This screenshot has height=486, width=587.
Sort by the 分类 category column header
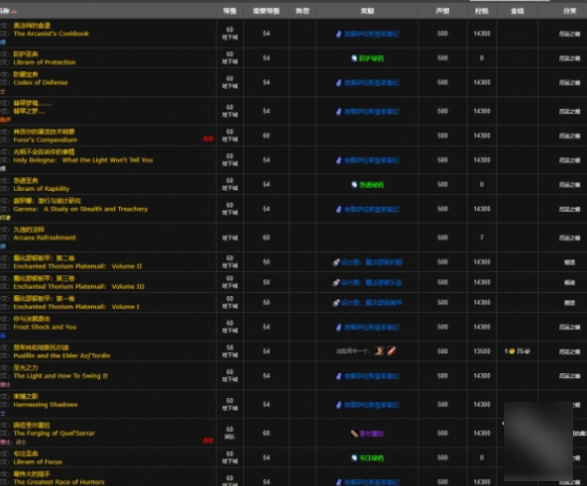[x=569, y=11]
